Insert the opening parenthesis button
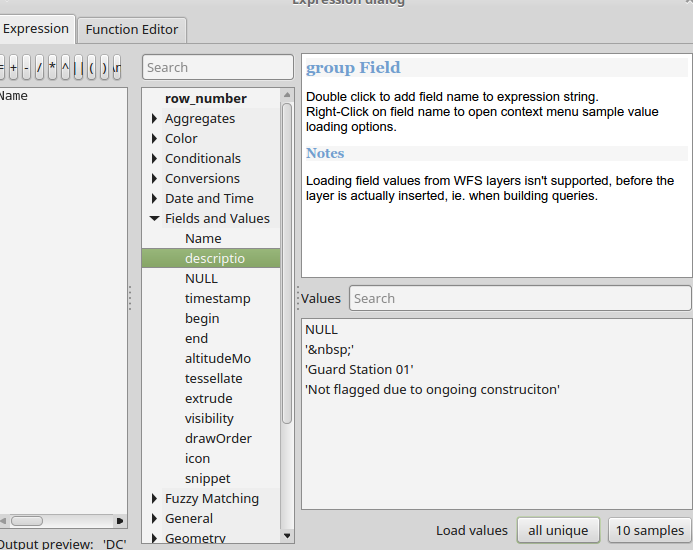This screenshot has height=550, width=693. (x=91, y=68)
